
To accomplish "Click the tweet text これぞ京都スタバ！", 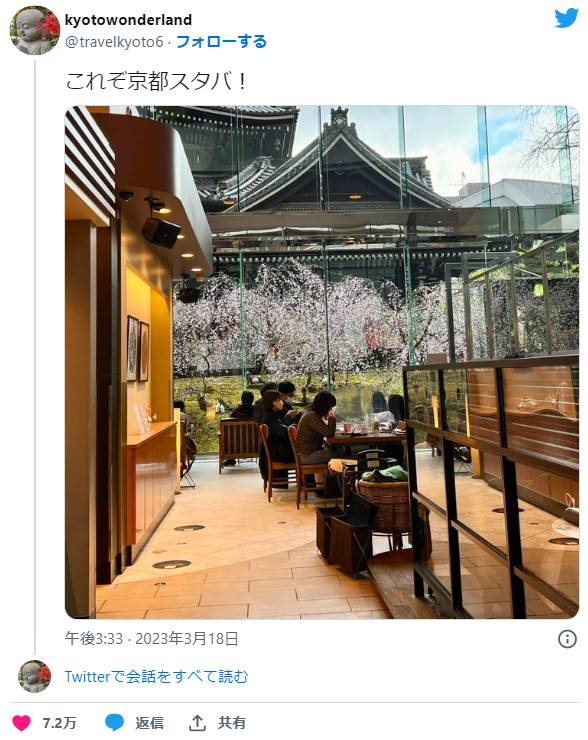I will 156,81.
